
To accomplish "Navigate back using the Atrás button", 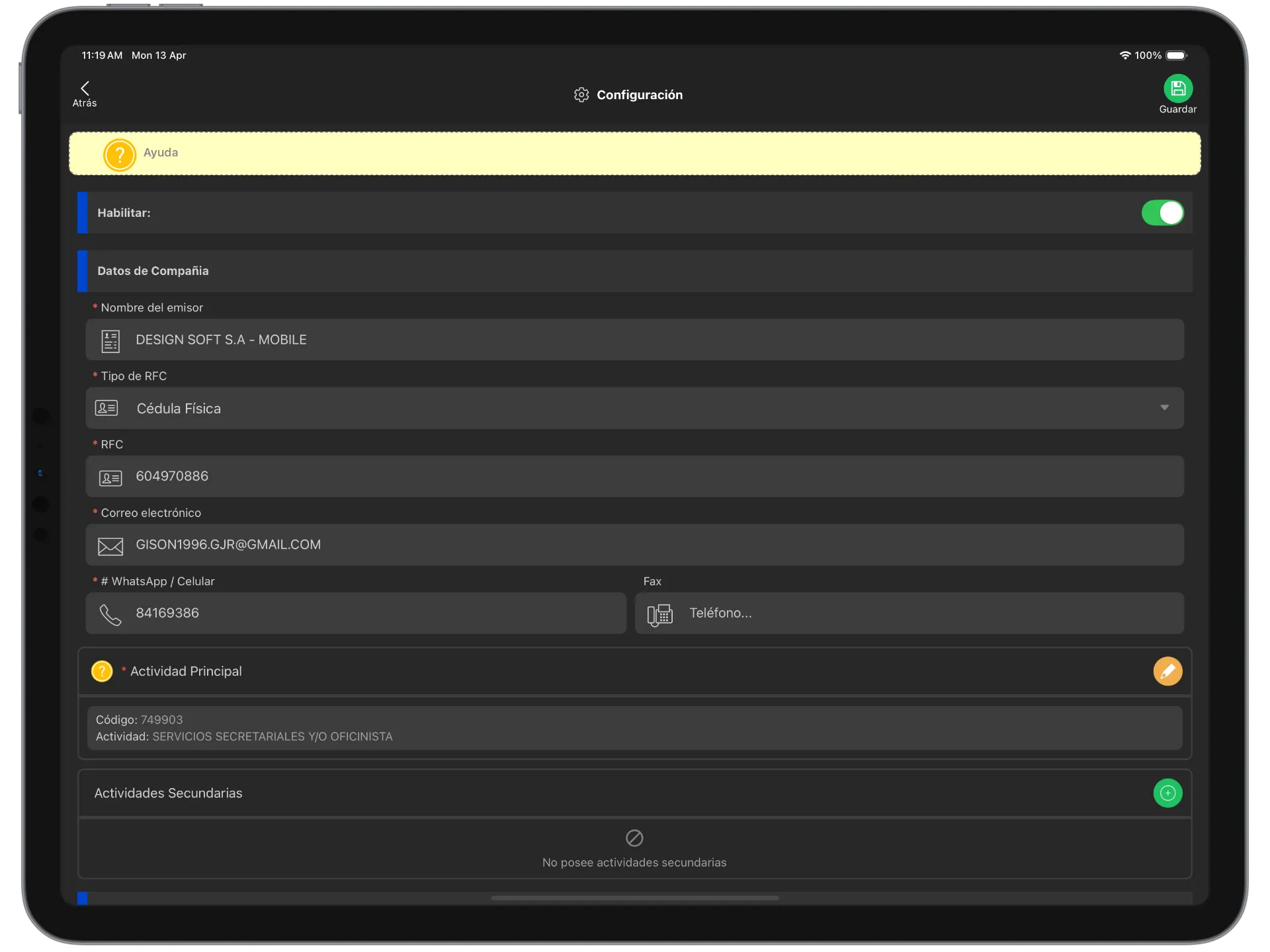I will coord(85,93).
